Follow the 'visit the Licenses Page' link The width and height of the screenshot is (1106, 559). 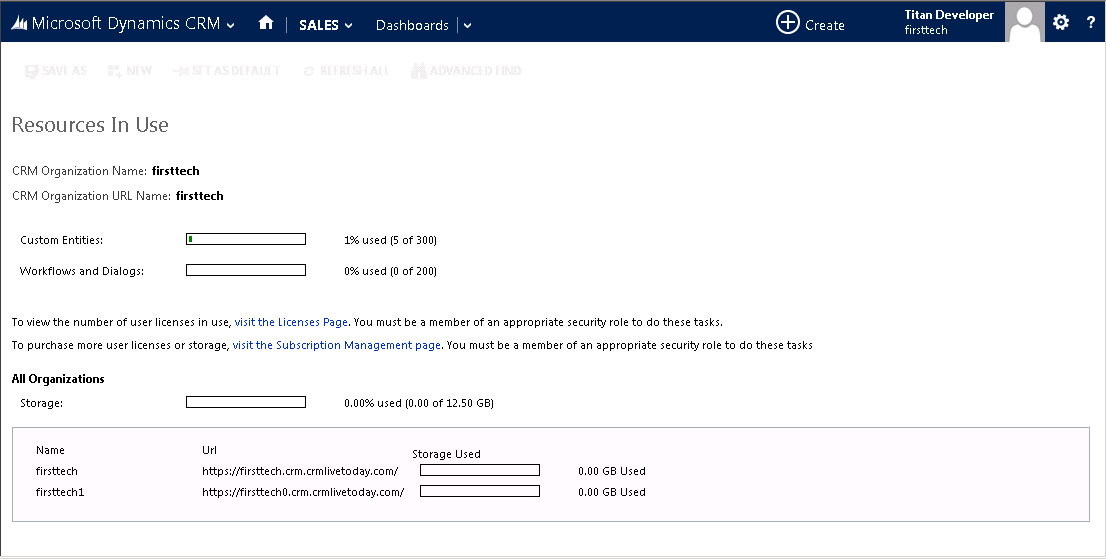(x=291, y=322)
